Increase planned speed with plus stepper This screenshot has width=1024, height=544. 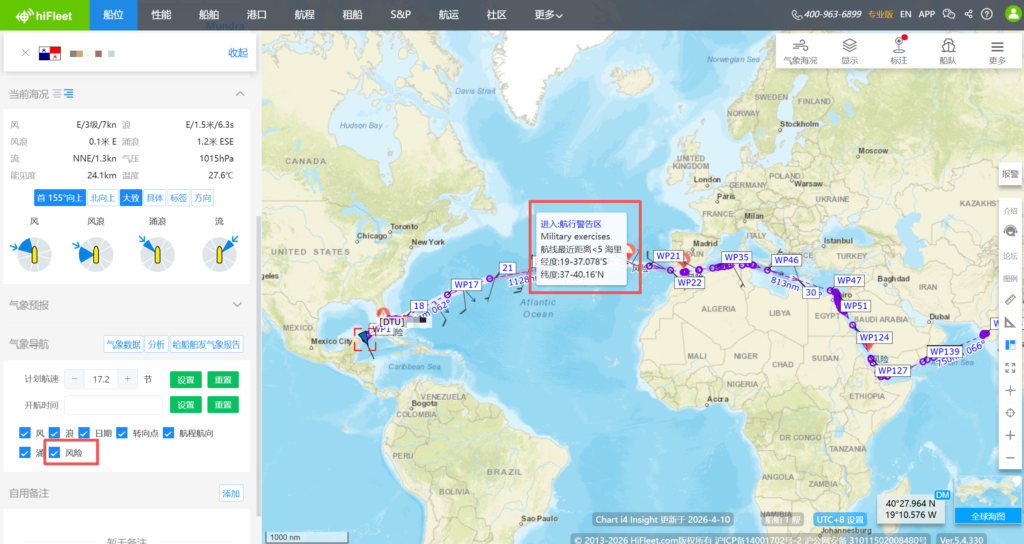click(127, 379)
